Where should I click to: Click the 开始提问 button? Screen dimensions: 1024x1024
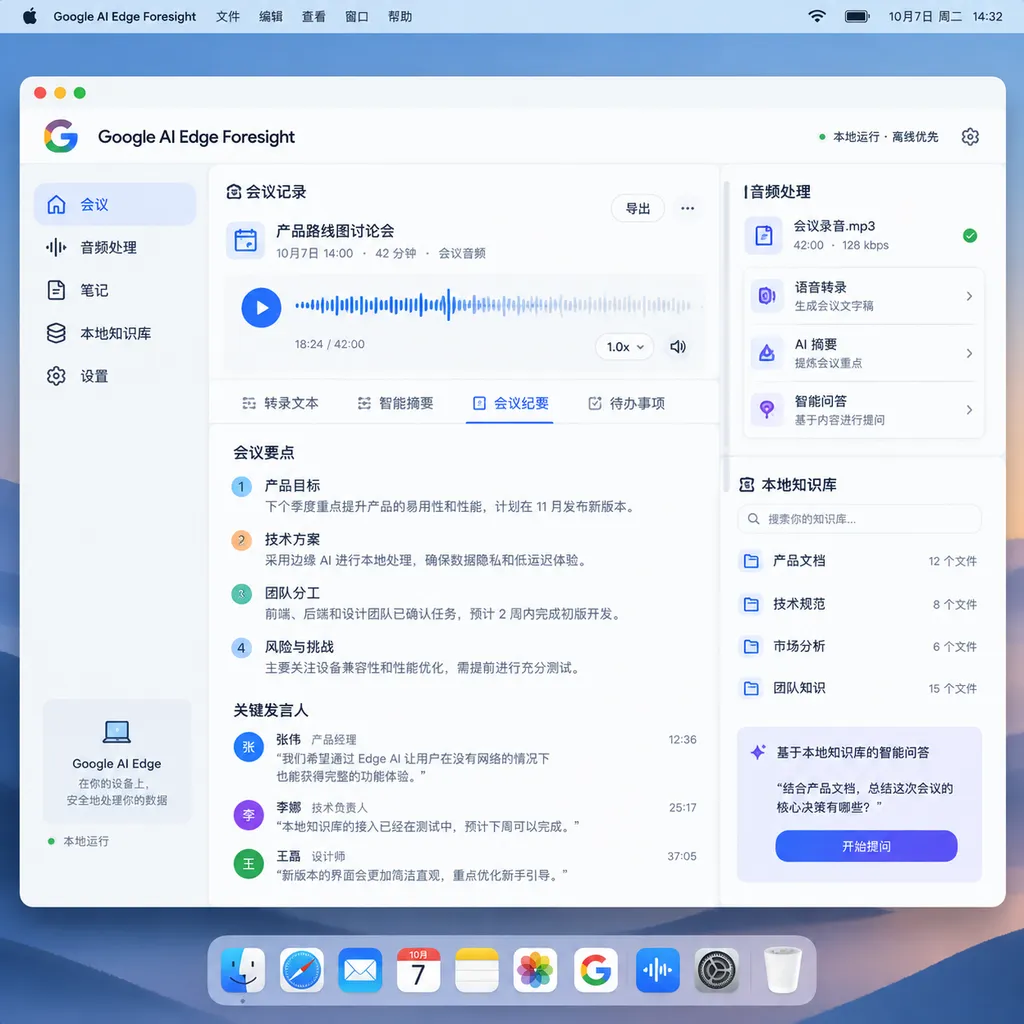(x=866, y=846)
